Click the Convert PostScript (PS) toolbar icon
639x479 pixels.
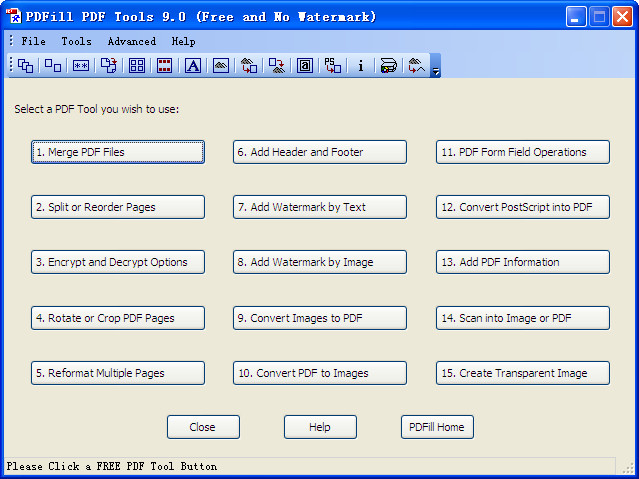coord(333,66)
